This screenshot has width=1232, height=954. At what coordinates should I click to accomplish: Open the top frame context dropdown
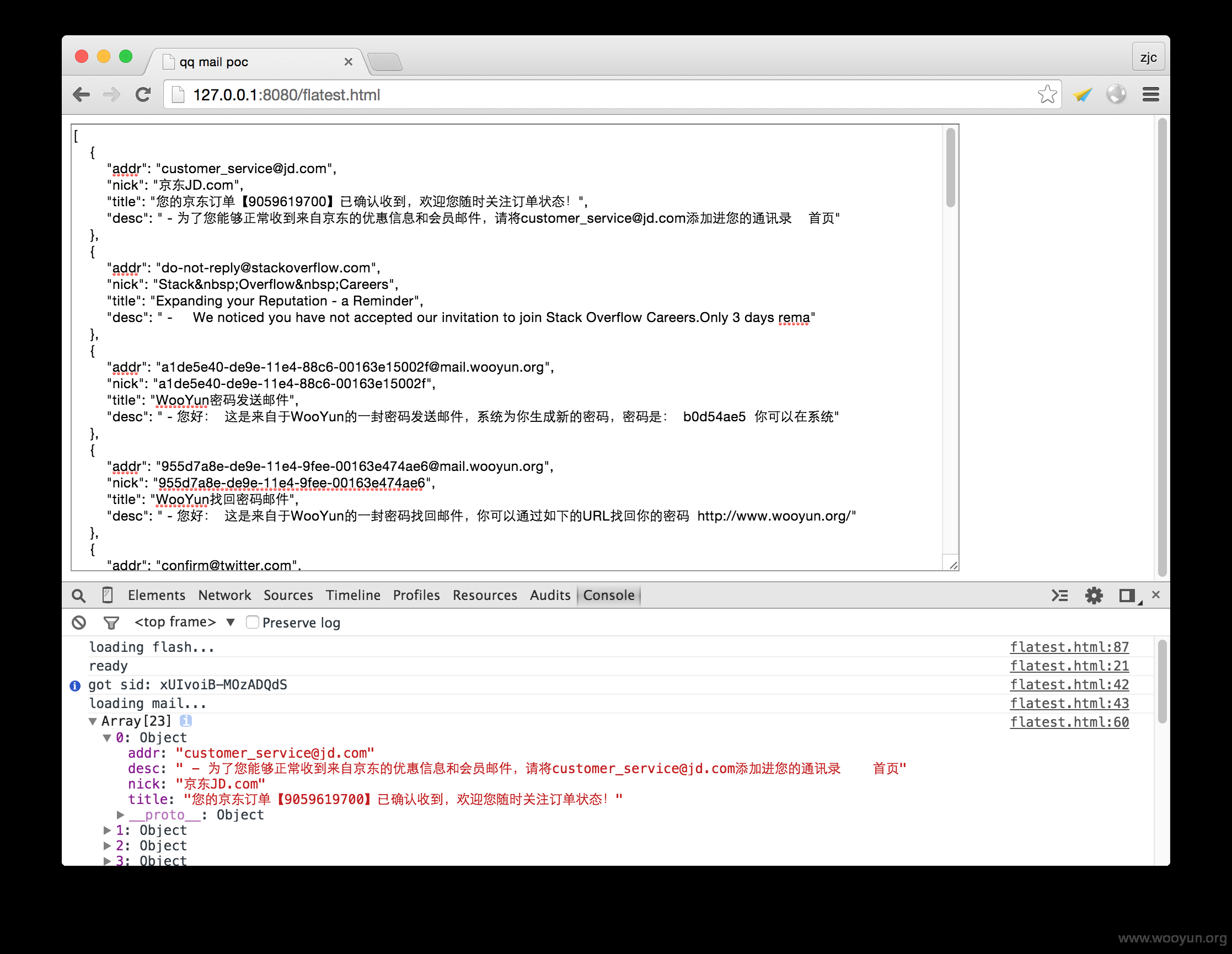184,621
